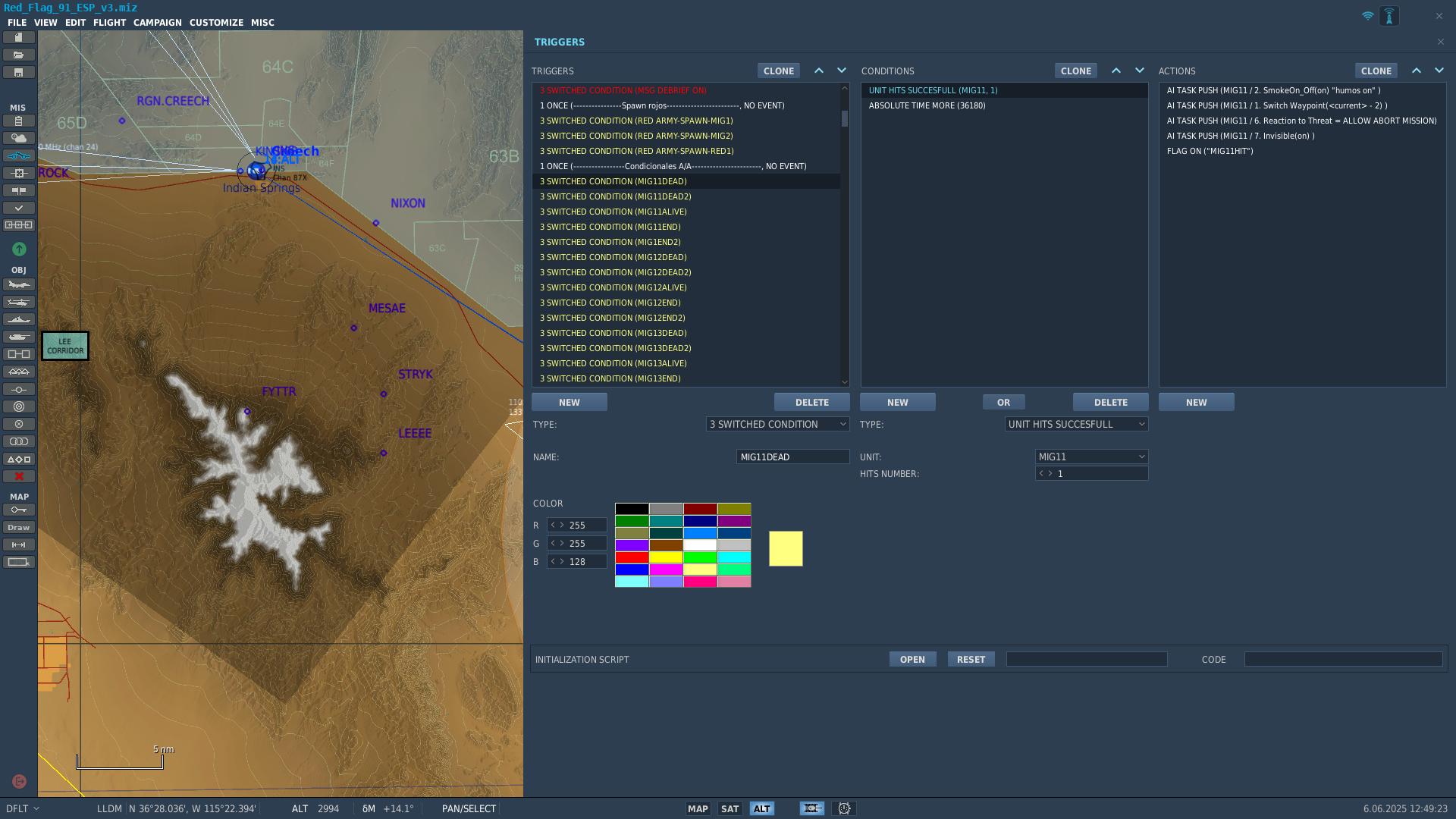Pick the cyan color swatch

[x=734, y=557]
